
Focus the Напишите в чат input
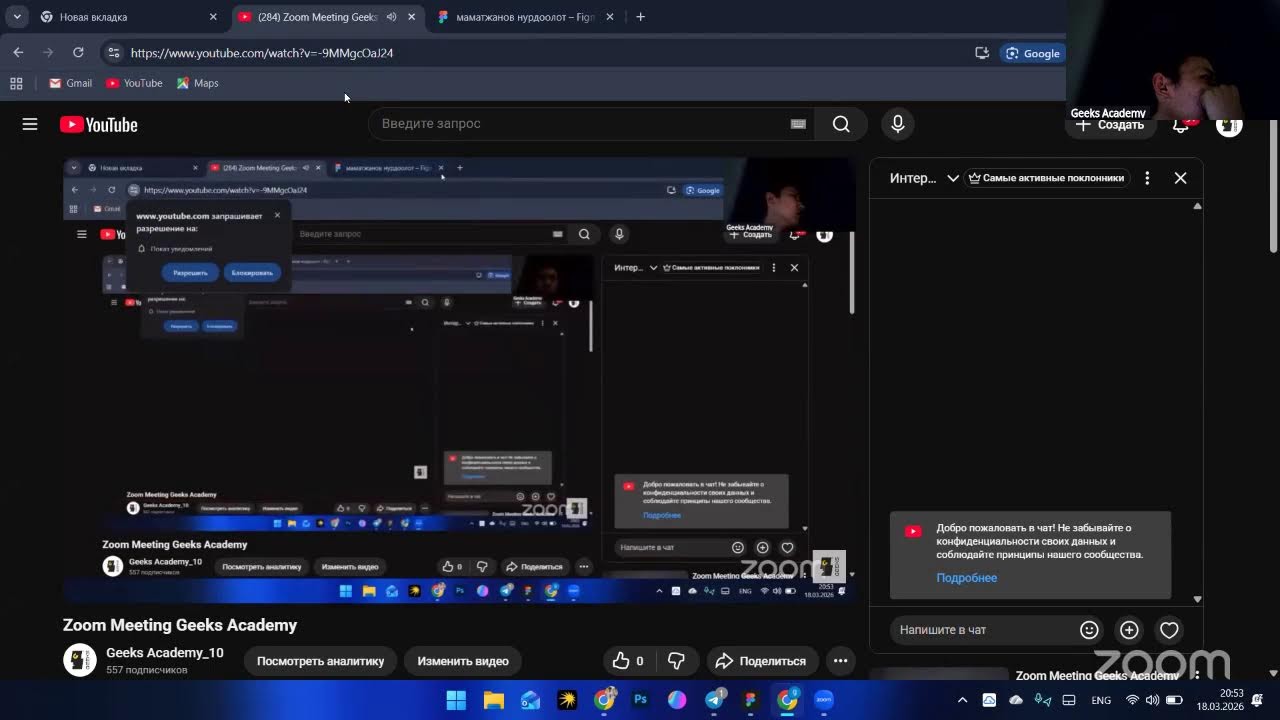pos(982,630)
